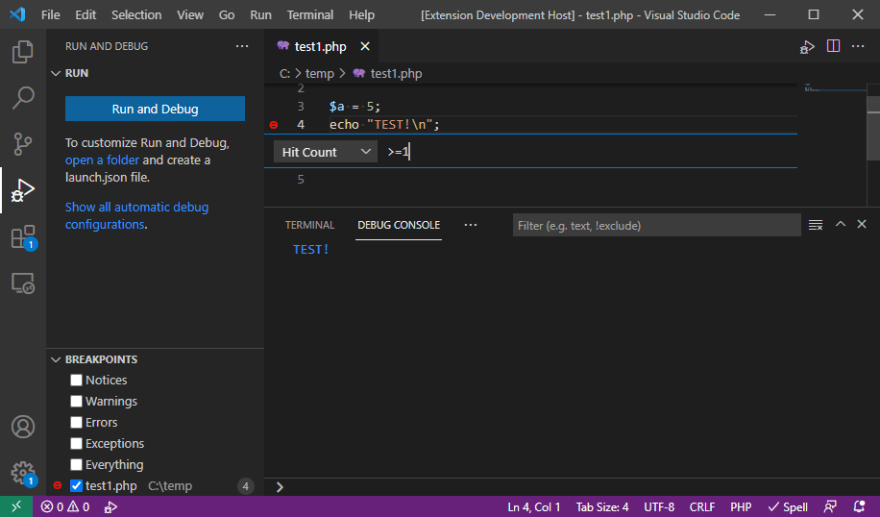Open the Remote Explorer view
This screenshot has height=517, width=880.
coord(22,283)
